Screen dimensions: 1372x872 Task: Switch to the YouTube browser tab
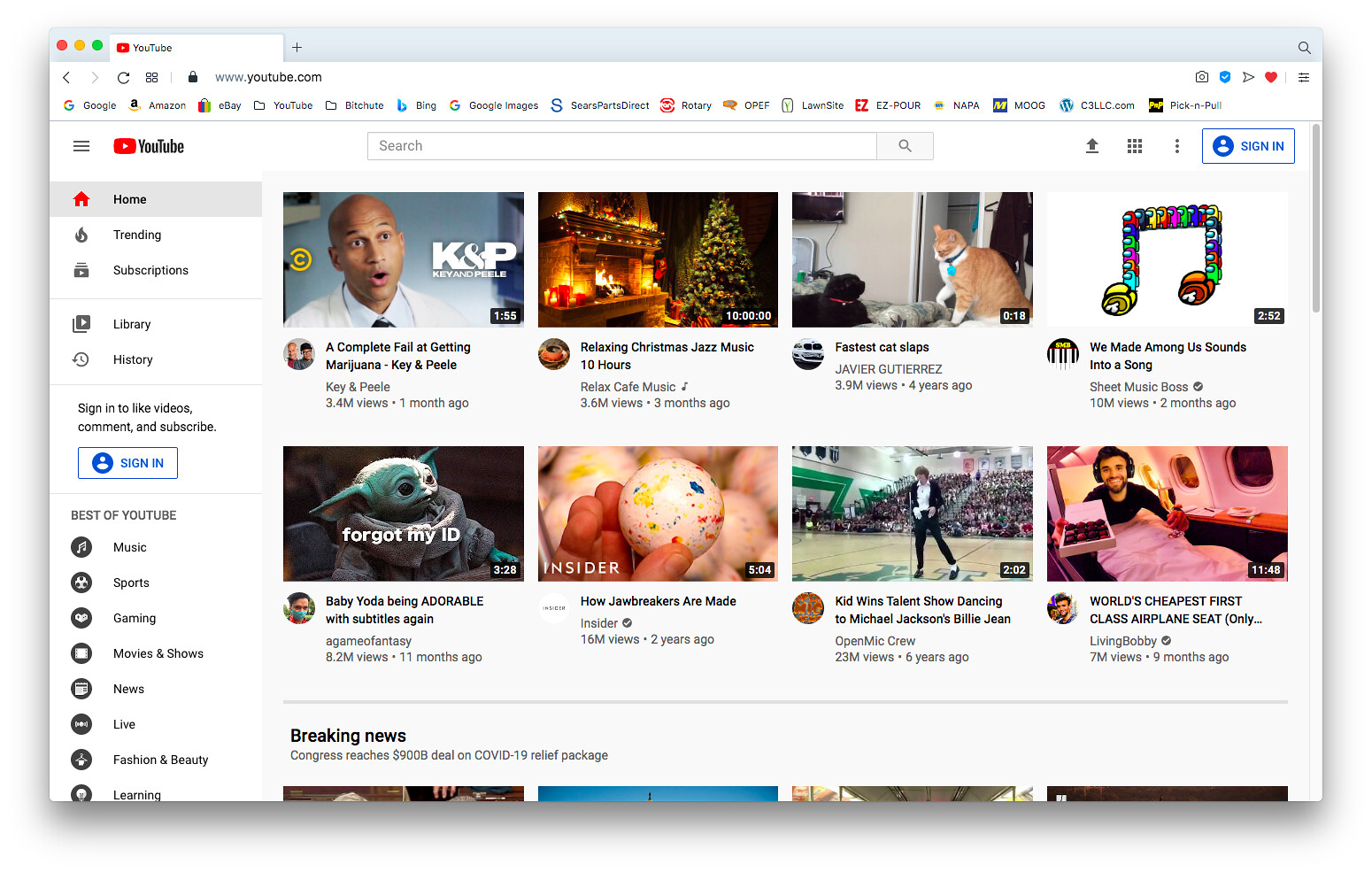click(197, 48)
